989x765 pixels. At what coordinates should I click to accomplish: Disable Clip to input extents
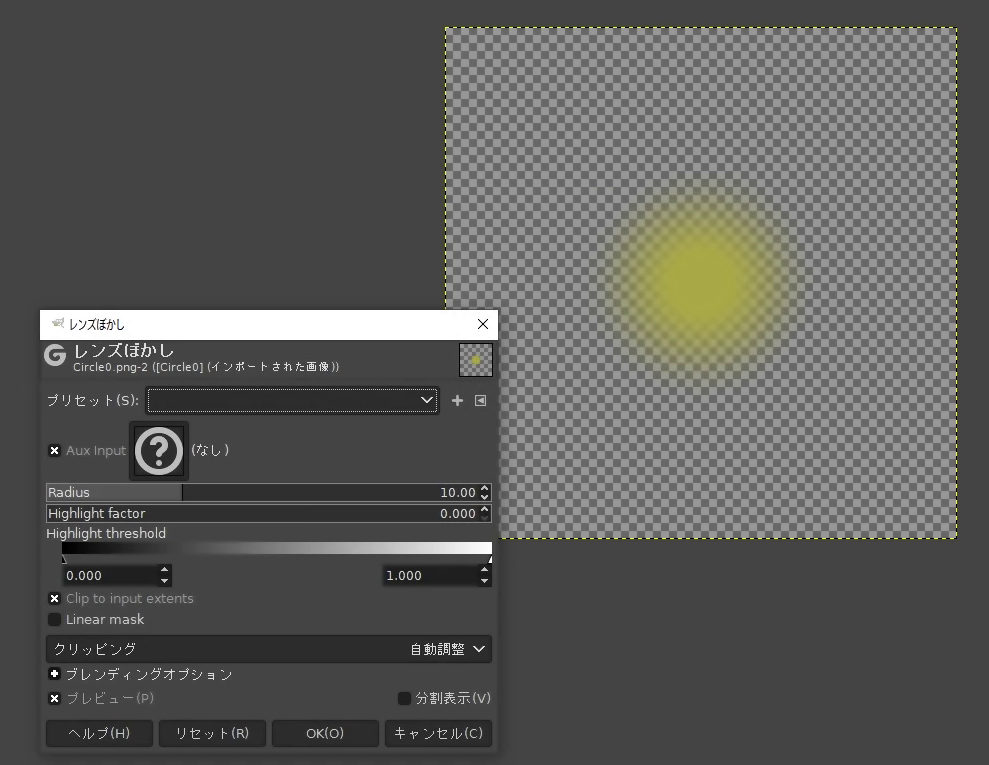[x=55, y=598]
